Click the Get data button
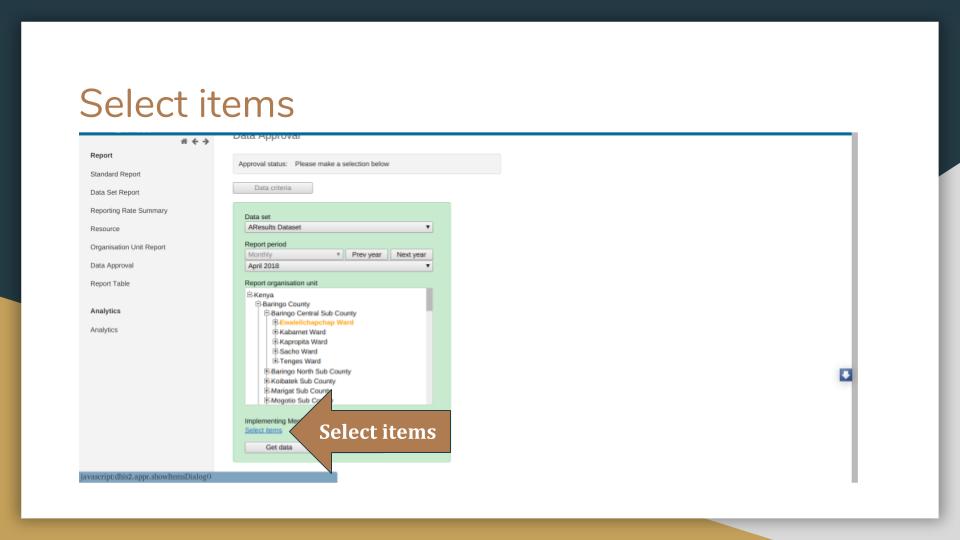 tap(279, 448)
